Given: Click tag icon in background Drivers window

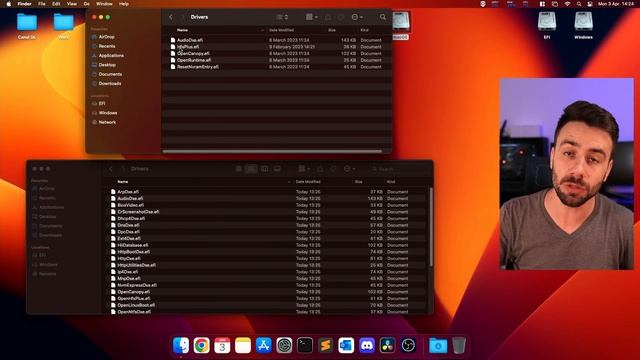Looking at the screenshot, I should pyautogui.click(x=333, y=169).
